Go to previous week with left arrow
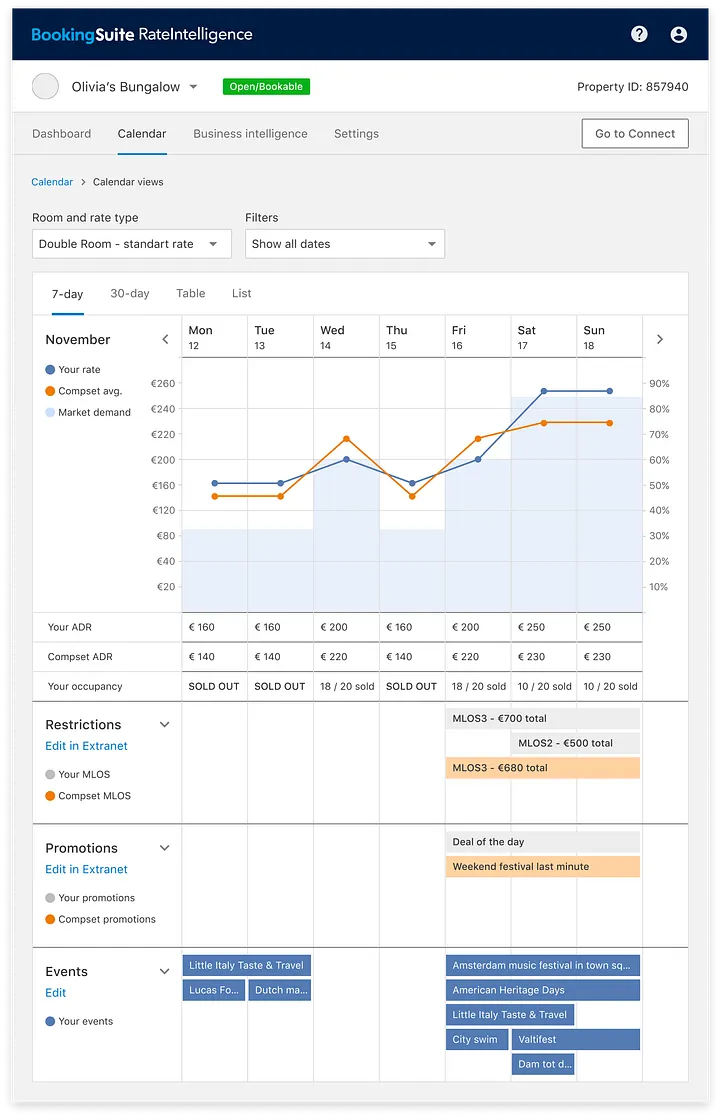Image resolution: width=720 pixels, height=1117 pixels. coord(166,340)
